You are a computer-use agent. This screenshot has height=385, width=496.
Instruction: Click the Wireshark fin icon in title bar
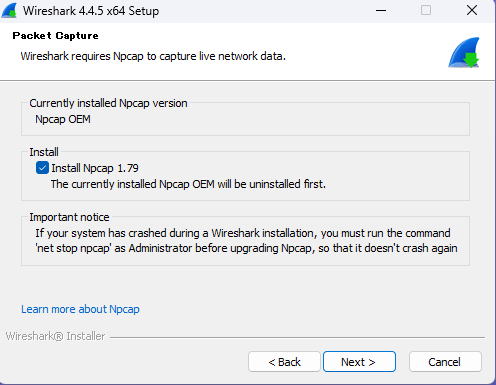tap(9, 10)
